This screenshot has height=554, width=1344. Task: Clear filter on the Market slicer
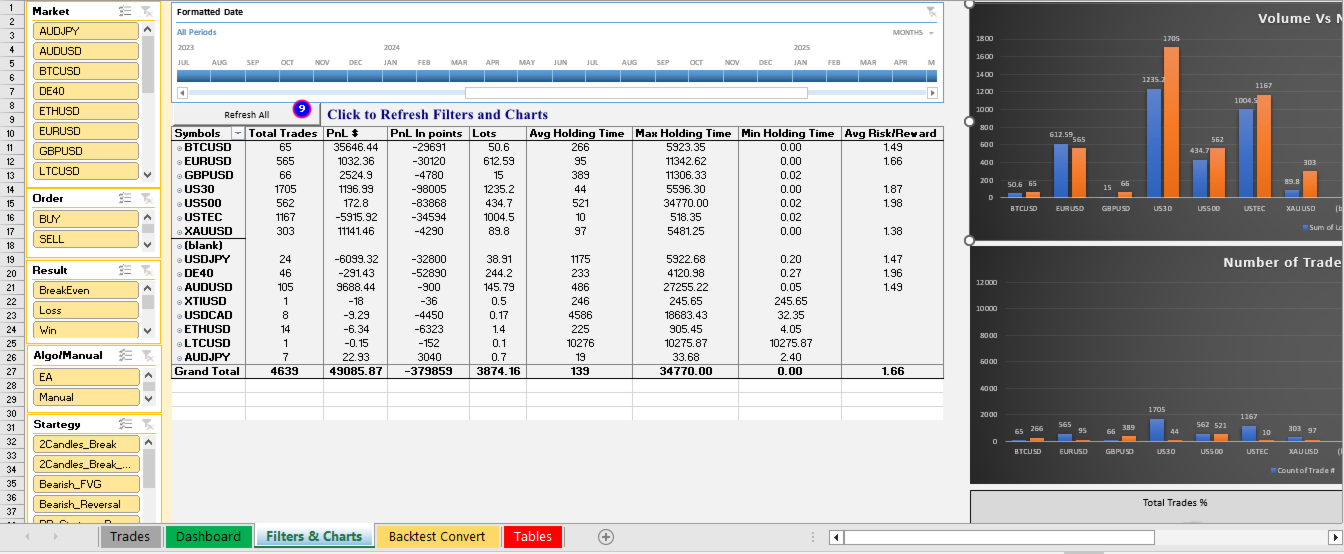coord(147,11)
